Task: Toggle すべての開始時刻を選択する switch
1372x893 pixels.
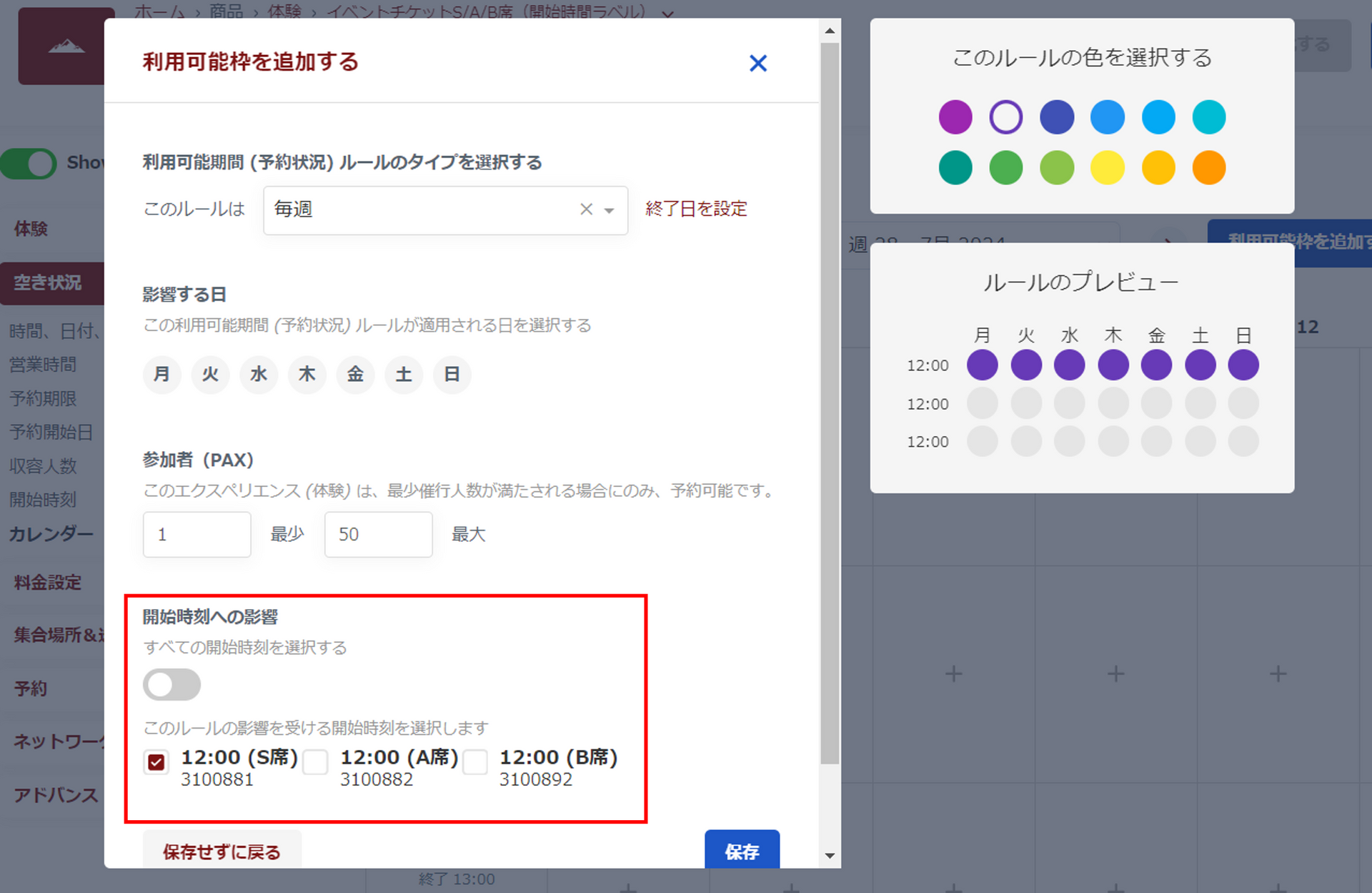Action: pyautogui.click(x=171, y=684)
